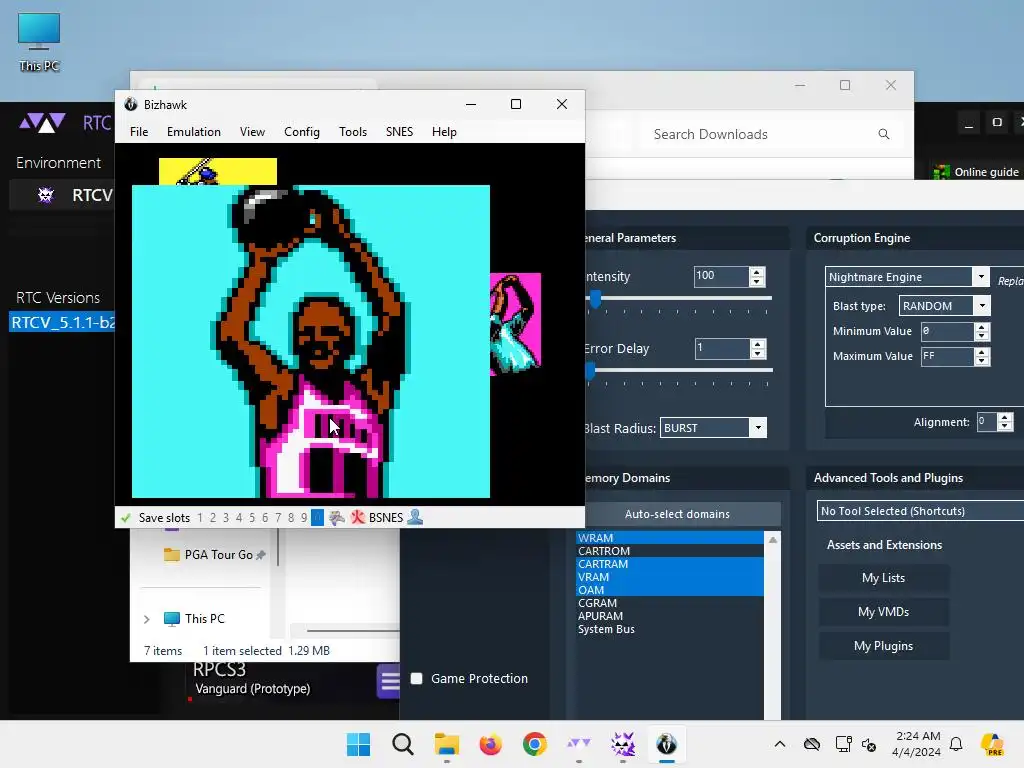1024x768 pixels.
Task: Click the PGA Tour Go folder icon
Action: pyautogui.click(x=171, y=554)
